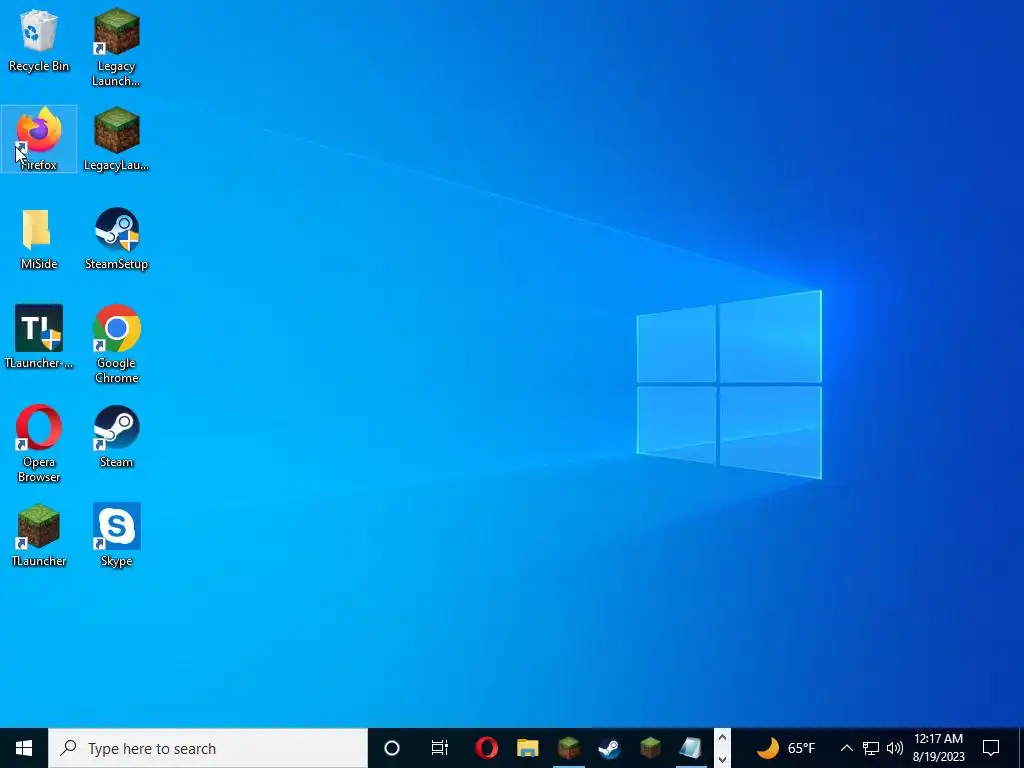The height and width of the screenshot is (768, 1024).
Task: Click the Type here to search box
Action: pos(208,748)
